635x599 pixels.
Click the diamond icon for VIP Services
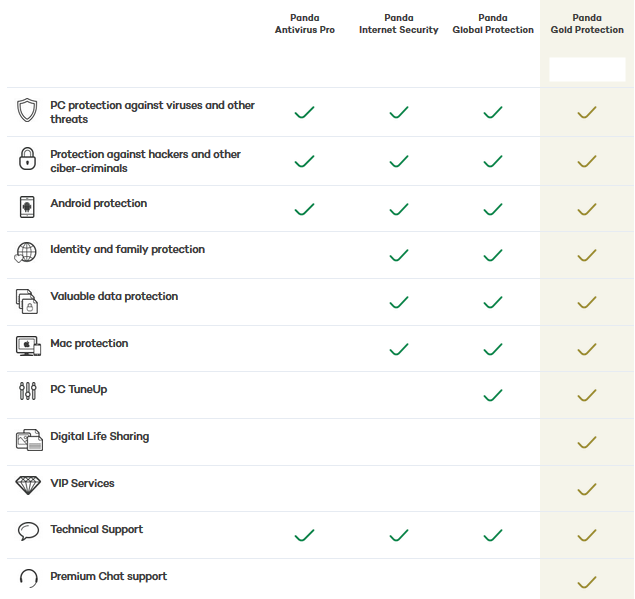click(x=28, y=485)
